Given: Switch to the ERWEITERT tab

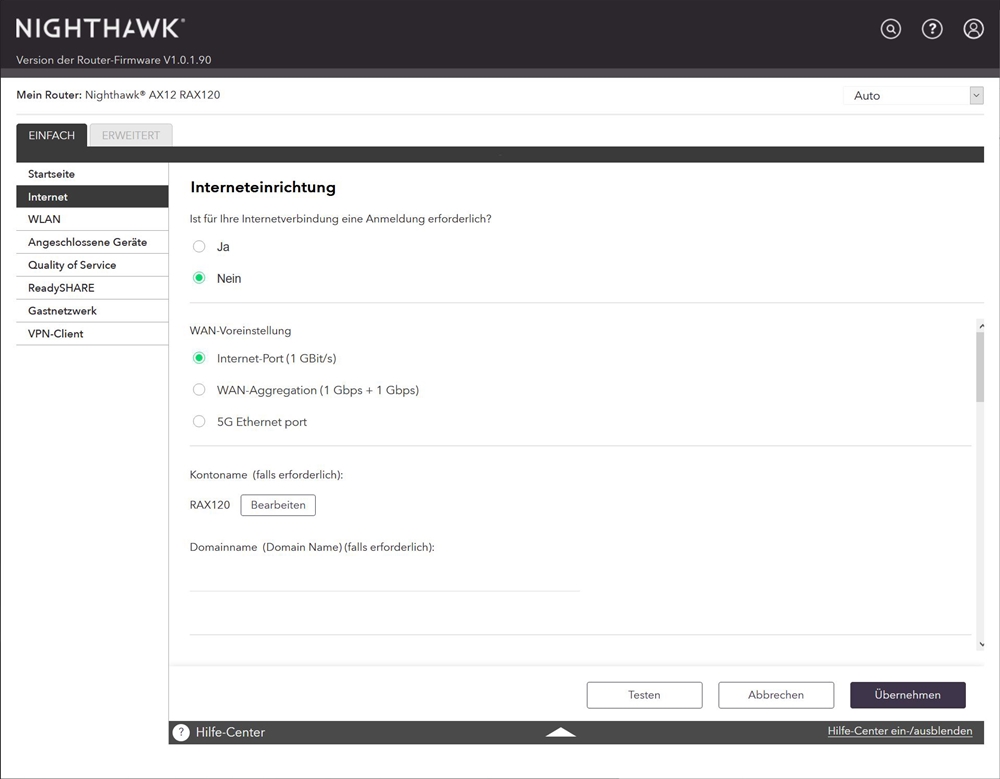Looking at the screenshot, I should [x=131, y=135].
